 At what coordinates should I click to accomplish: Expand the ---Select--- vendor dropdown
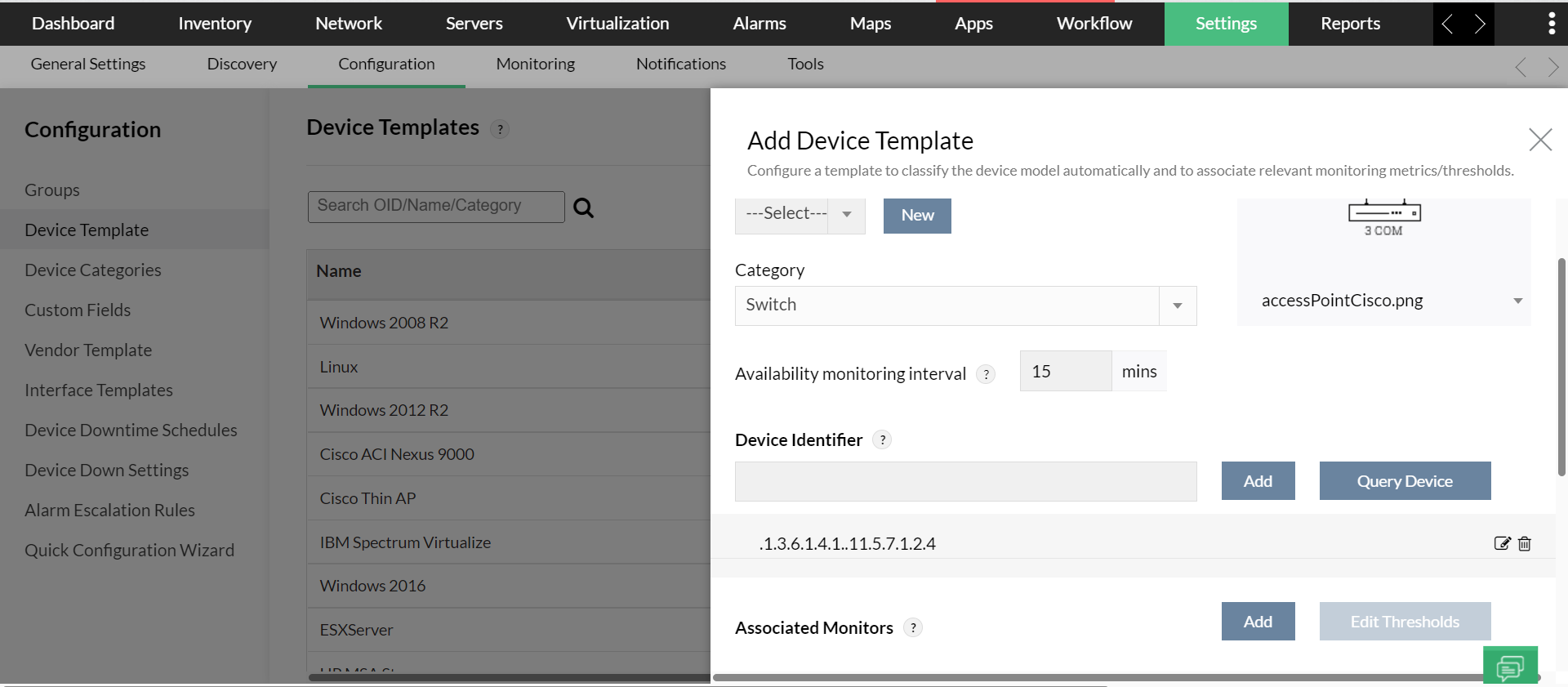click(x=847, y=215)
